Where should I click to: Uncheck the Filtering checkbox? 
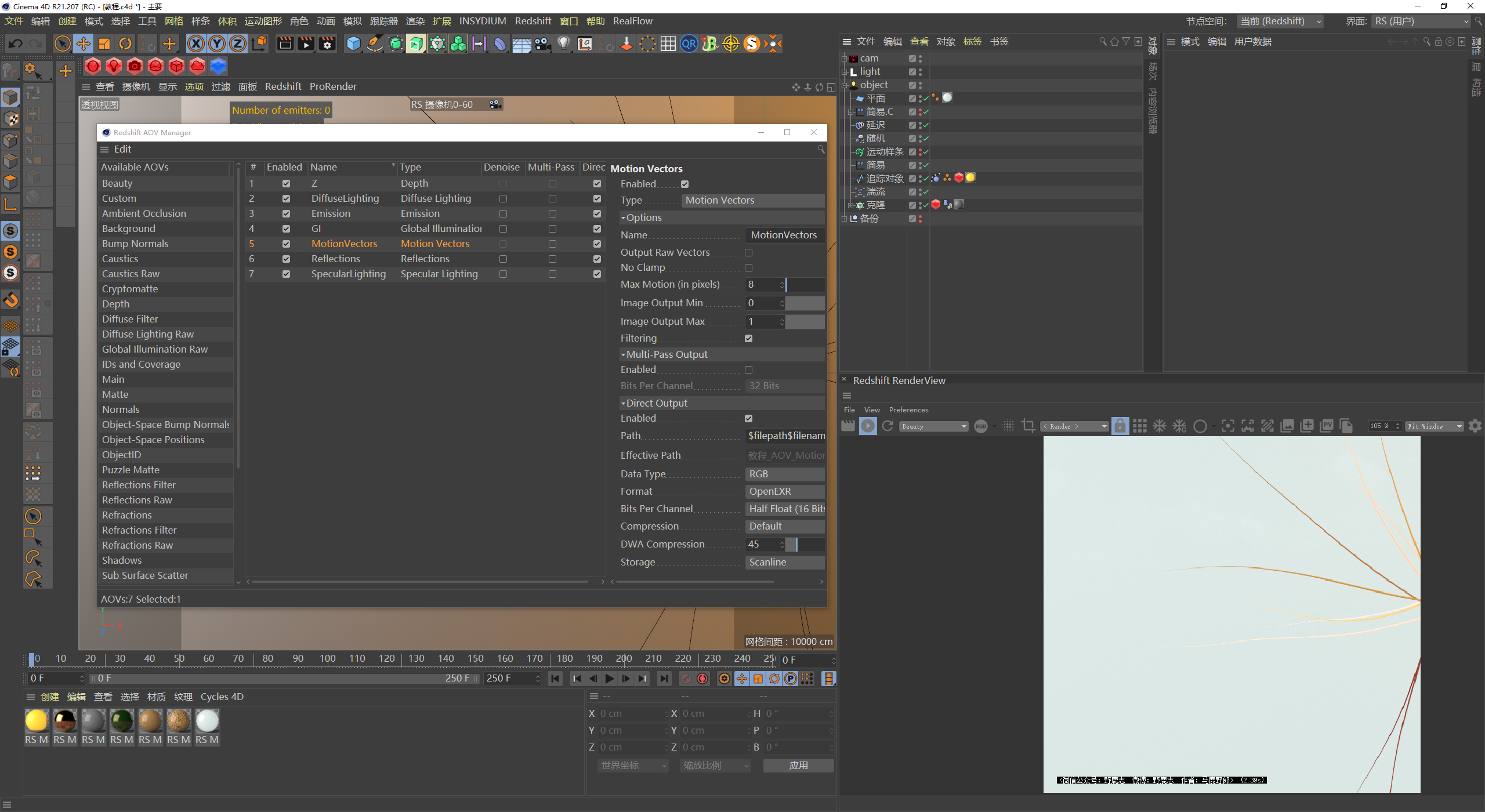[748, 338]
